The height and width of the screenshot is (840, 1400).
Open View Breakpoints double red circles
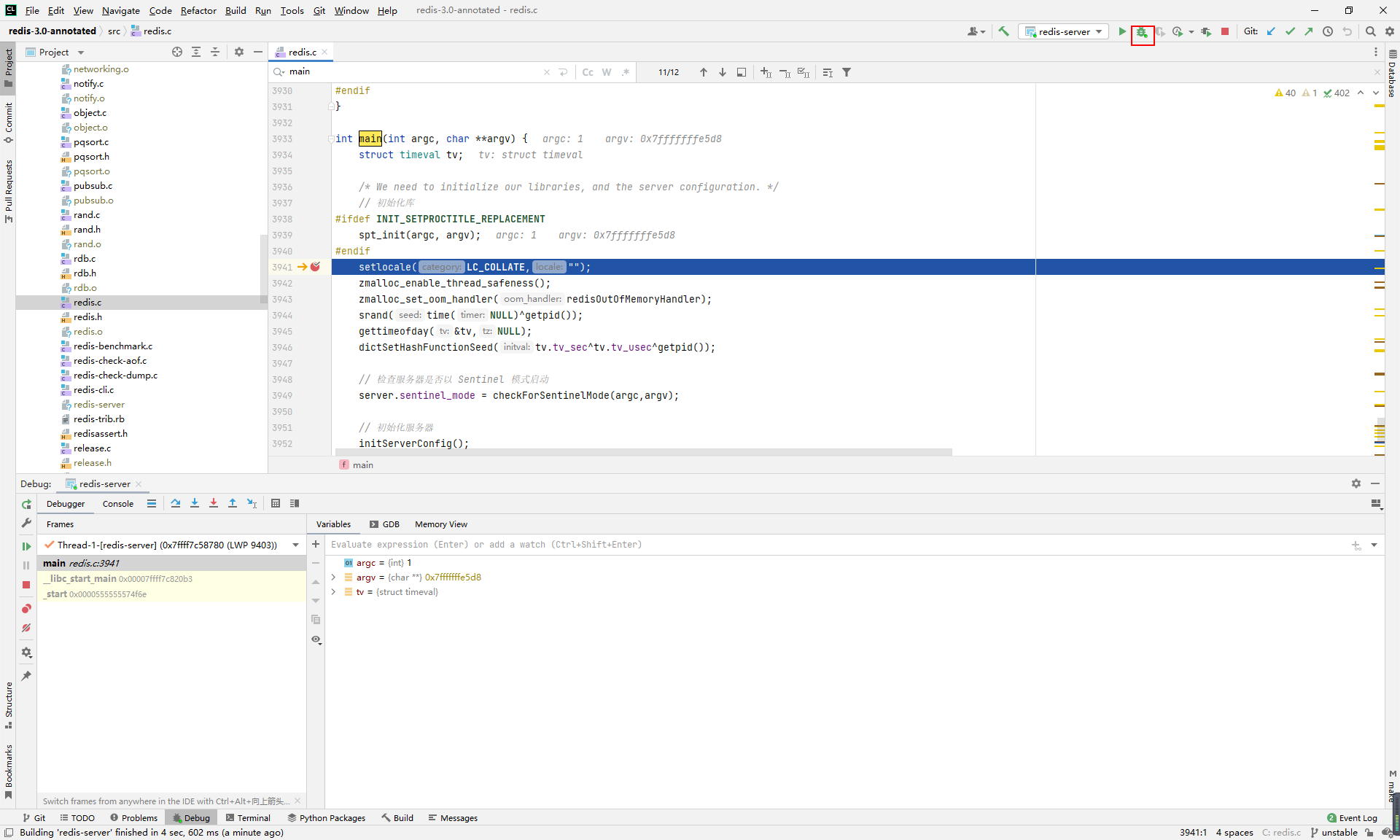26,609
